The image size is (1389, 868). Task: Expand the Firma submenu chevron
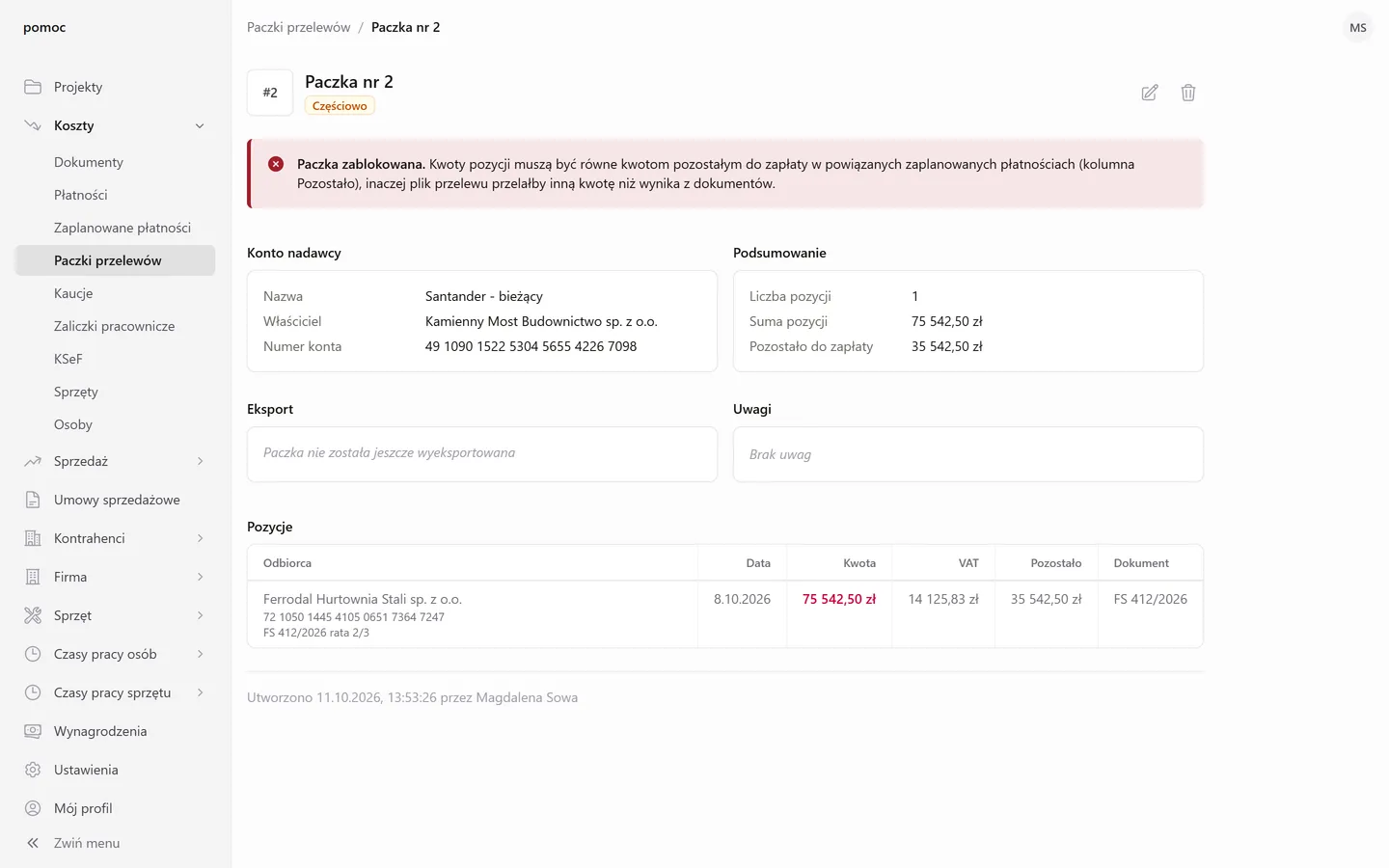tap(200, 577)
